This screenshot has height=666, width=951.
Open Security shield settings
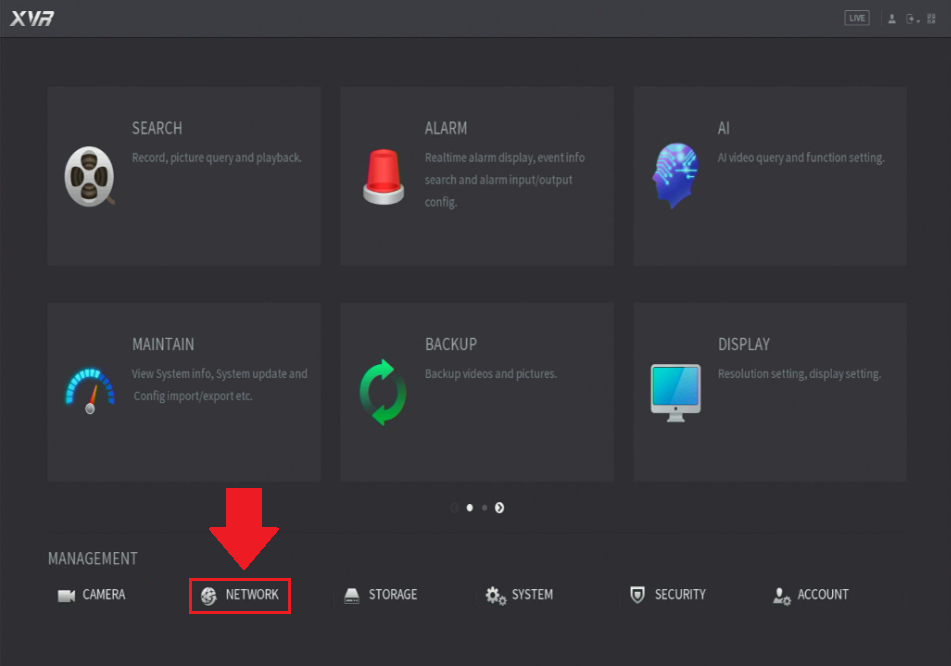point(668,595)
